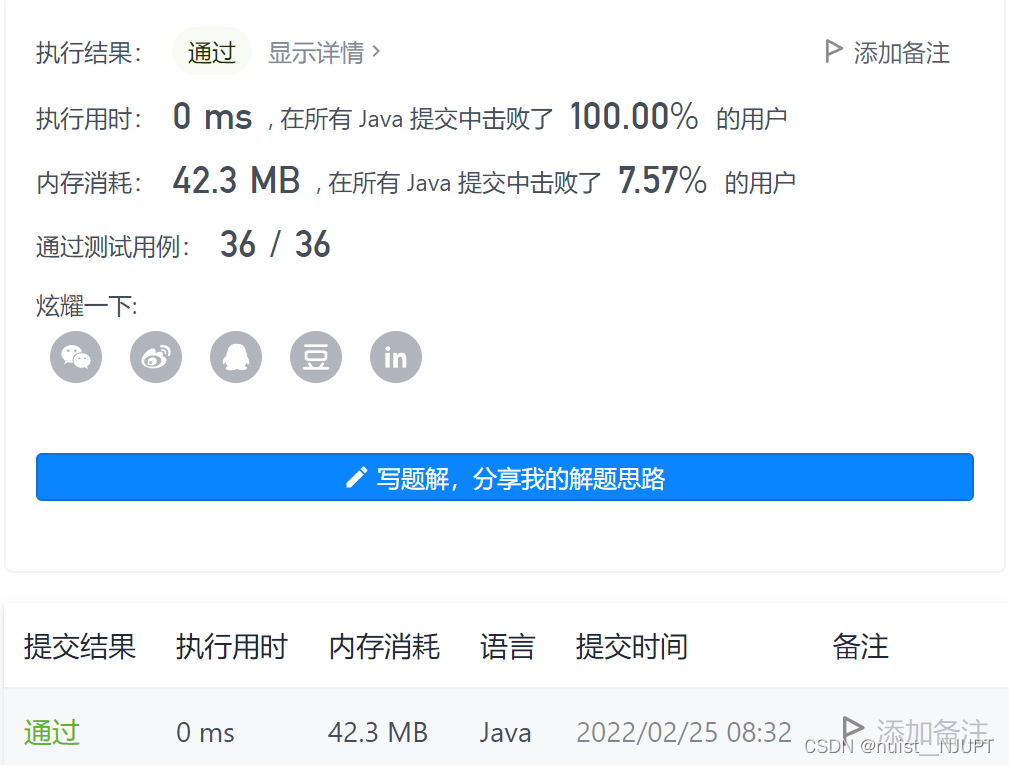Click the pencil icon inside the blue button
The width and height of the screenshot is (1009, 765).
point(358,477)
